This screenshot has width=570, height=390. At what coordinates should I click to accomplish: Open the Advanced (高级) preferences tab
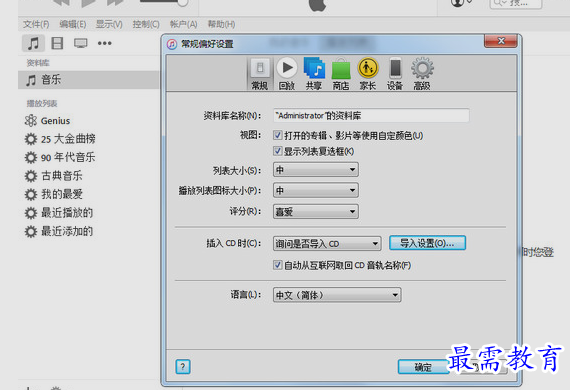pyautogui.click(x=422, y=74)
